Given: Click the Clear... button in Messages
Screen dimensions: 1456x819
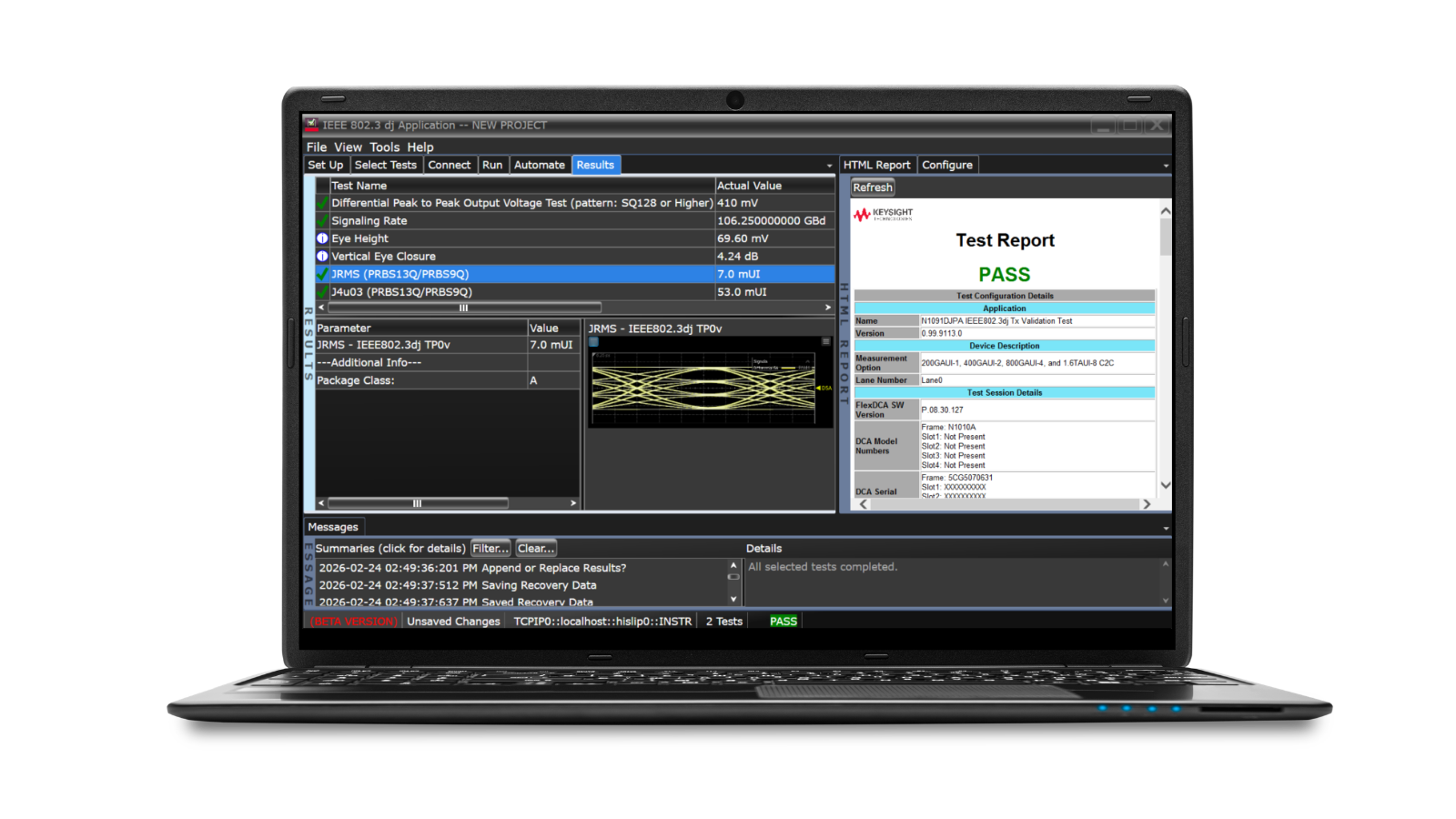Looking at the screenshot, I should [536, 548].
